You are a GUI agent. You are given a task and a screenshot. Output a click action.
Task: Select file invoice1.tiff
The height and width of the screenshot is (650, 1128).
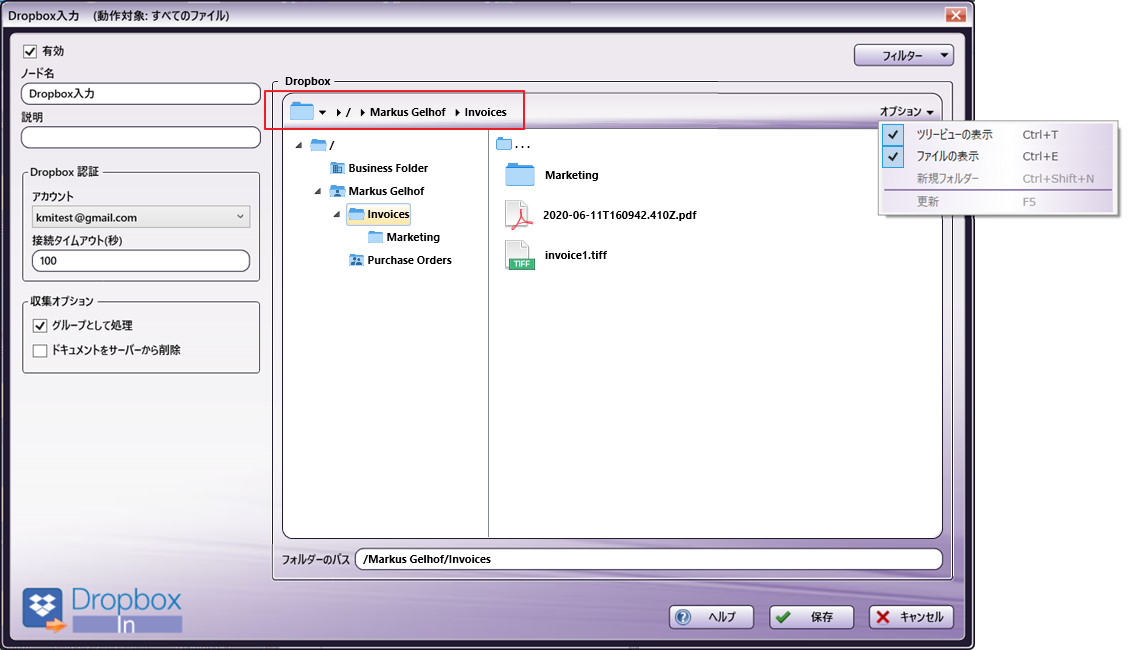point(576,255)
